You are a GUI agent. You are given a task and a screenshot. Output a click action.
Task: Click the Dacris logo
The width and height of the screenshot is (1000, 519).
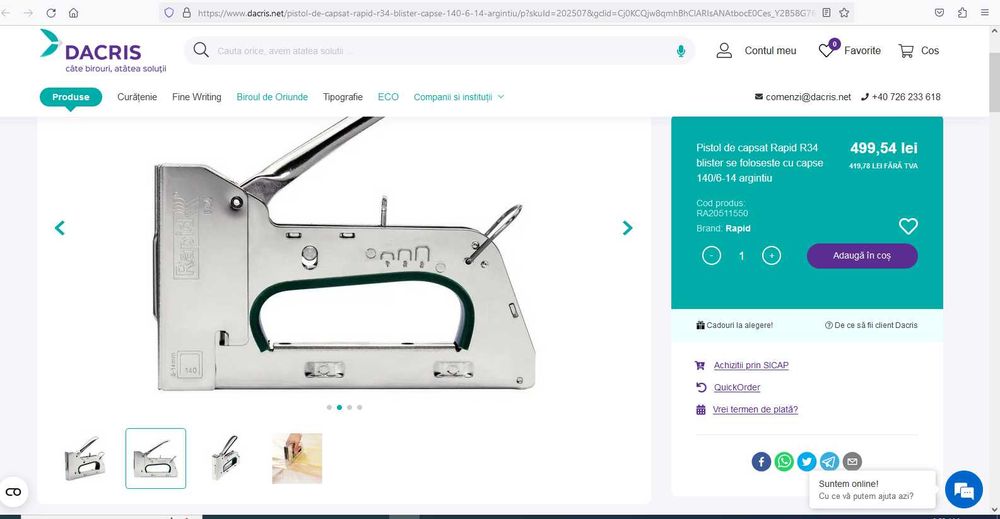[102, 50]
